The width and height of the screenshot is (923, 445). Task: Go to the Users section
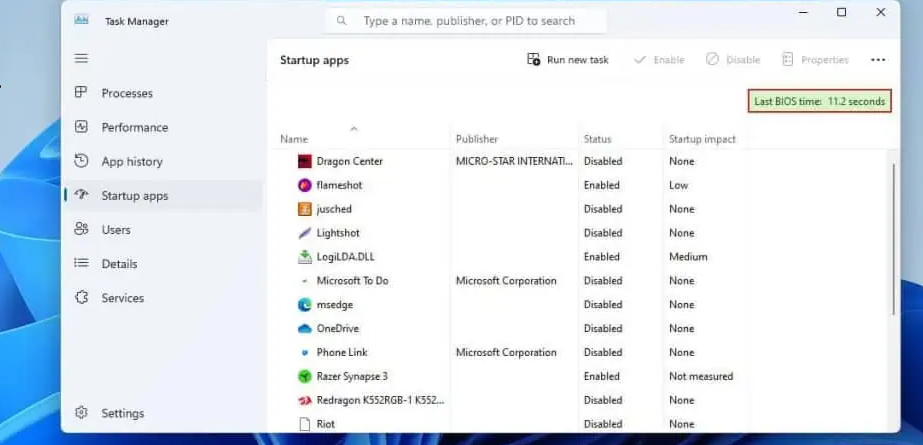[x=115, y=229]
